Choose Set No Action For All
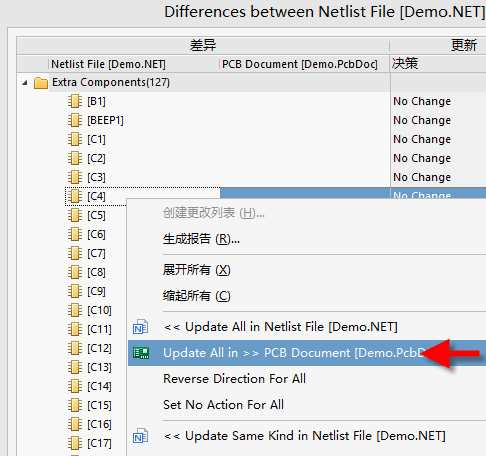The image size is (486, 456). tap(223, 405)
